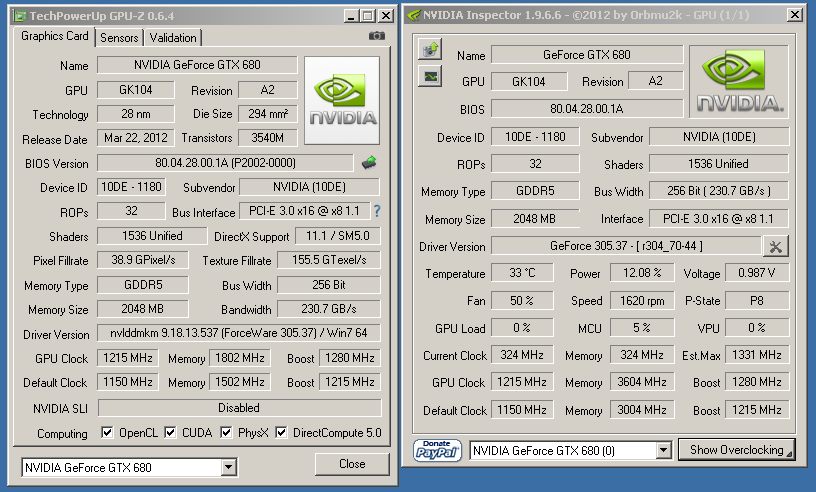Toggle the DirectCompute 5.0 checkbox
The image size is (816, 492).
coord(282,433)
